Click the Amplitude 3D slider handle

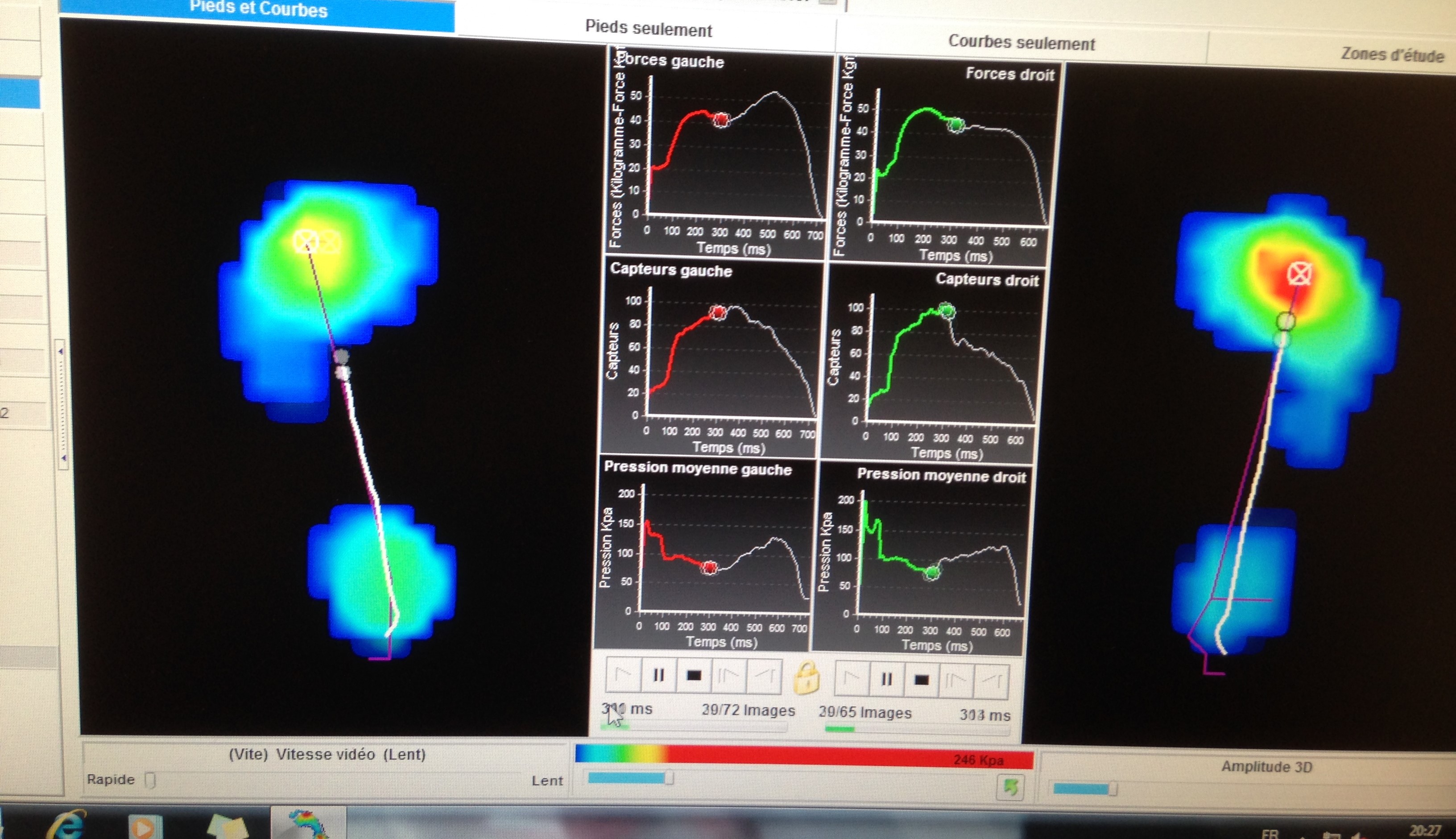pos(1113,789)
